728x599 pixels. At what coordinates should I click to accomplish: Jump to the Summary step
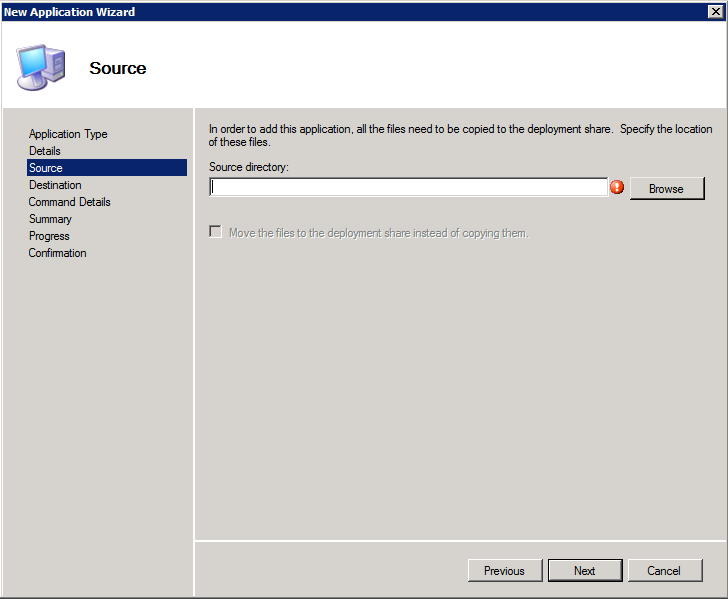point(50,219)
